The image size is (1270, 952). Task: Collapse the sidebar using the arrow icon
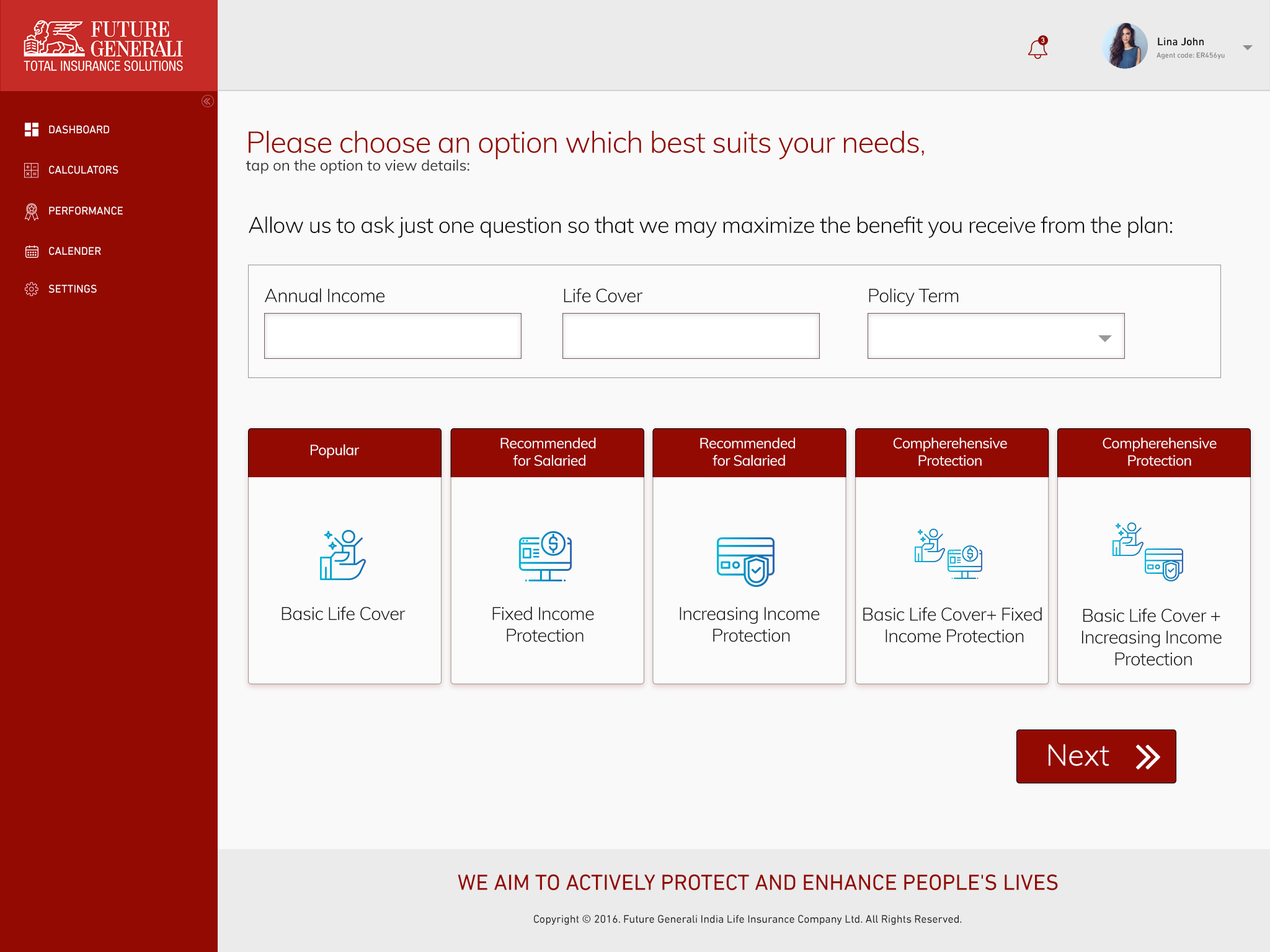click(x=208, y=101)
